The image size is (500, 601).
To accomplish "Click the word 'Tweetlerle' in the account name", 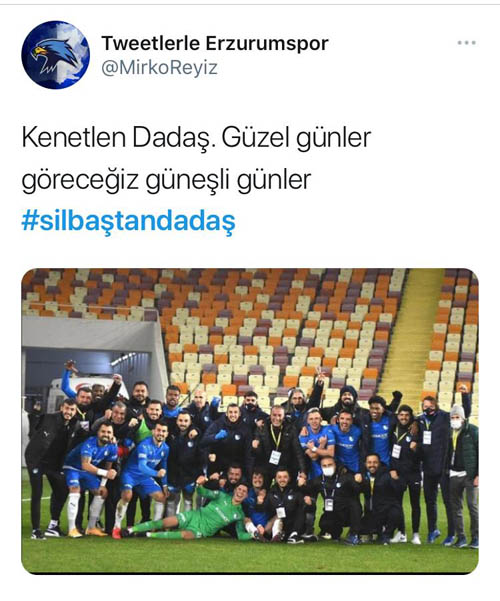I will 151,43.
